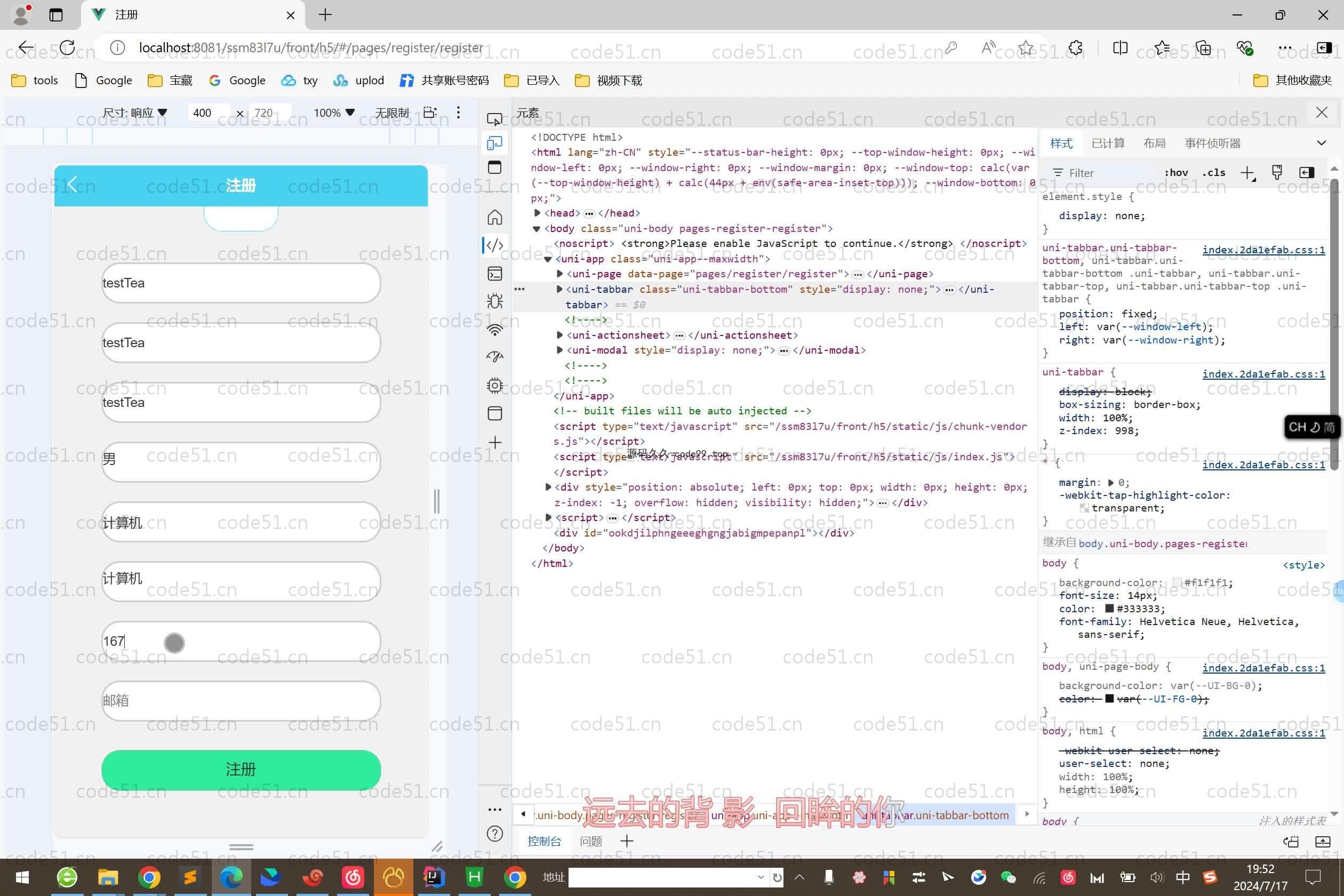Viewport: 1344px width, 896px height.
Task: Open the 其他收藏夹 folder
Action: (x=1292, y=81)
